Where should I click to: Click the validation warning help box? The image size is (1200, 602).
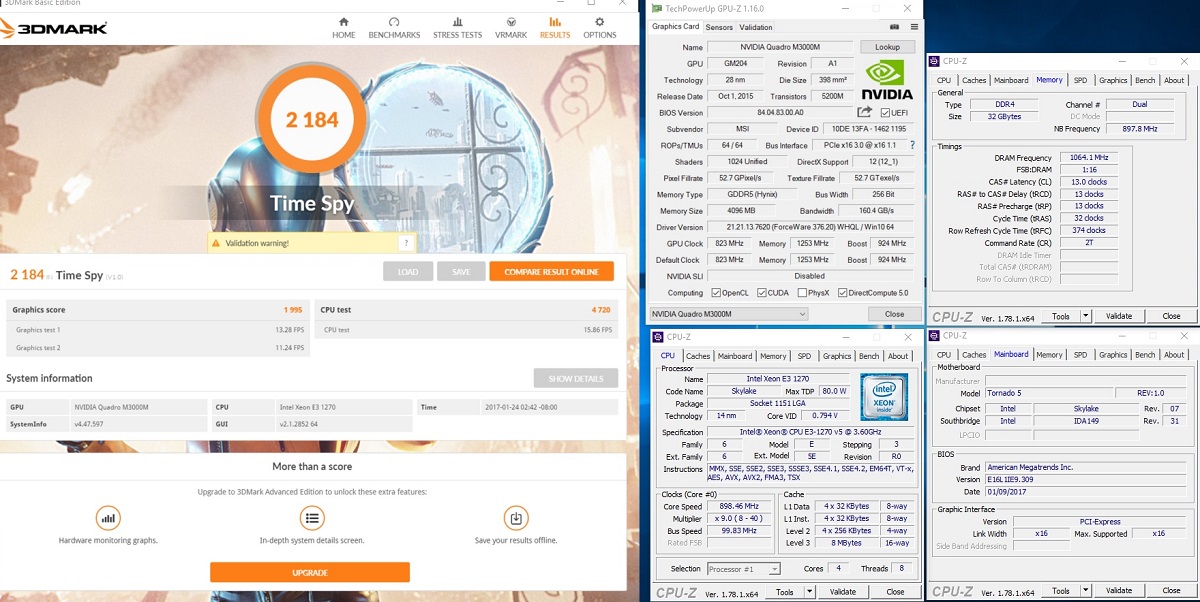405,243
